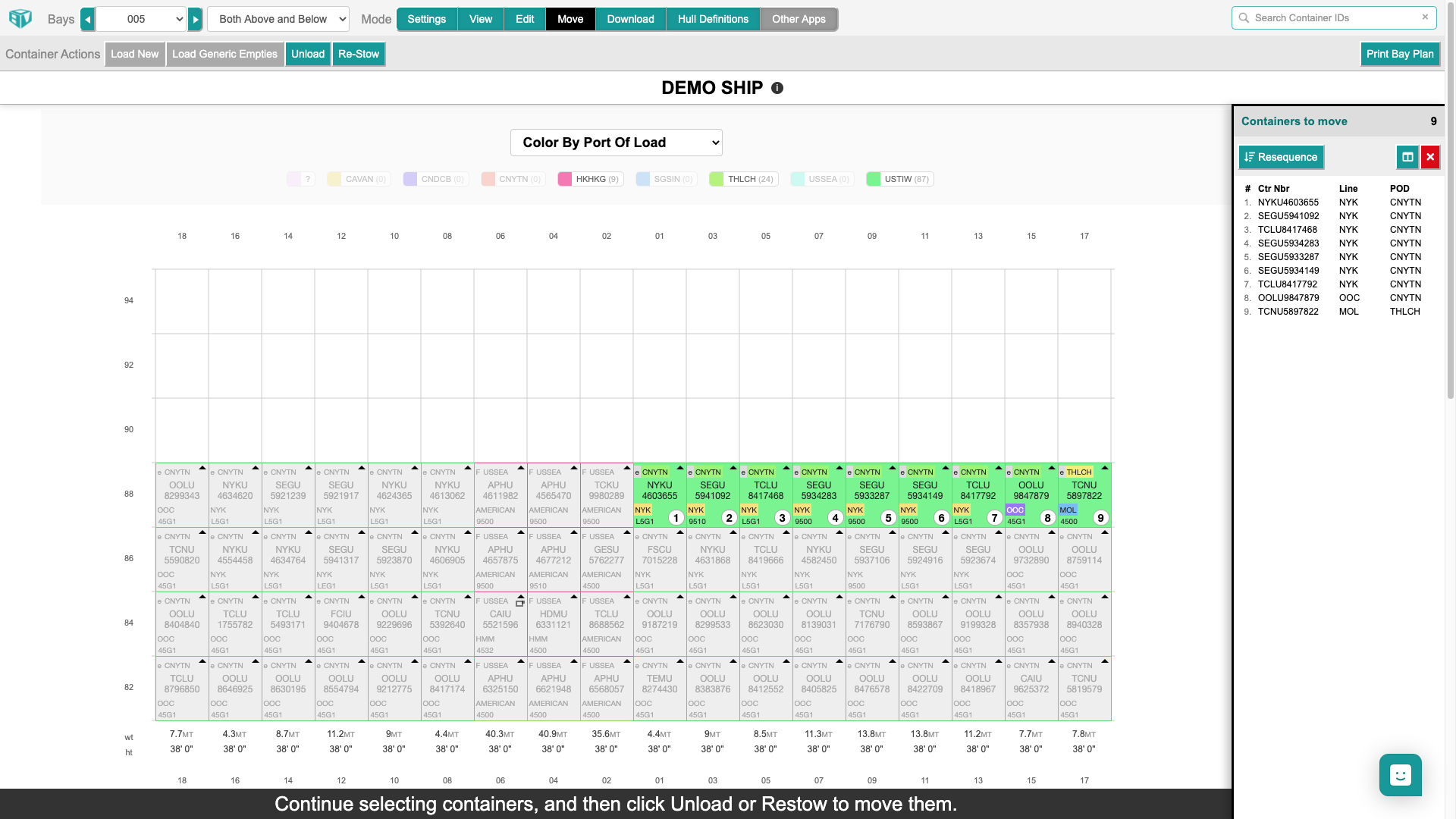The image size is (1456, 819).
Task: Open the bay number 005 dropdown
Action: click(x=142, y=19)
